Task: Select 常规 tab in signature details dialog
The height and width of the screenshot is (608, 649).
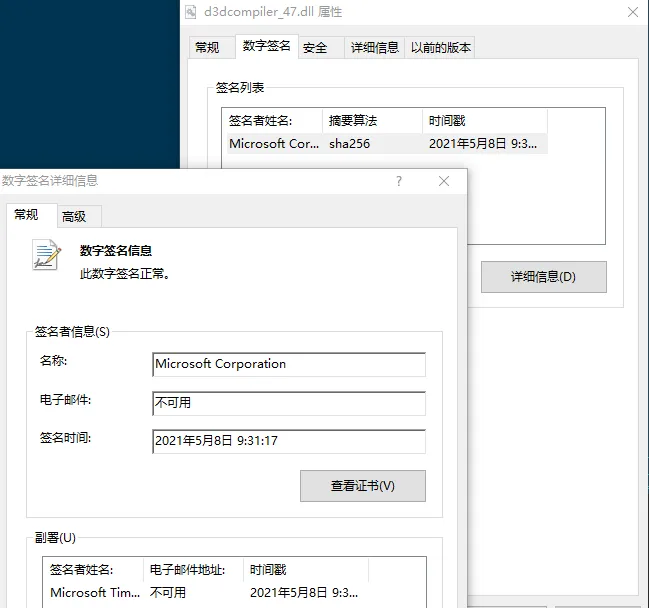Action: coord(27,215)
